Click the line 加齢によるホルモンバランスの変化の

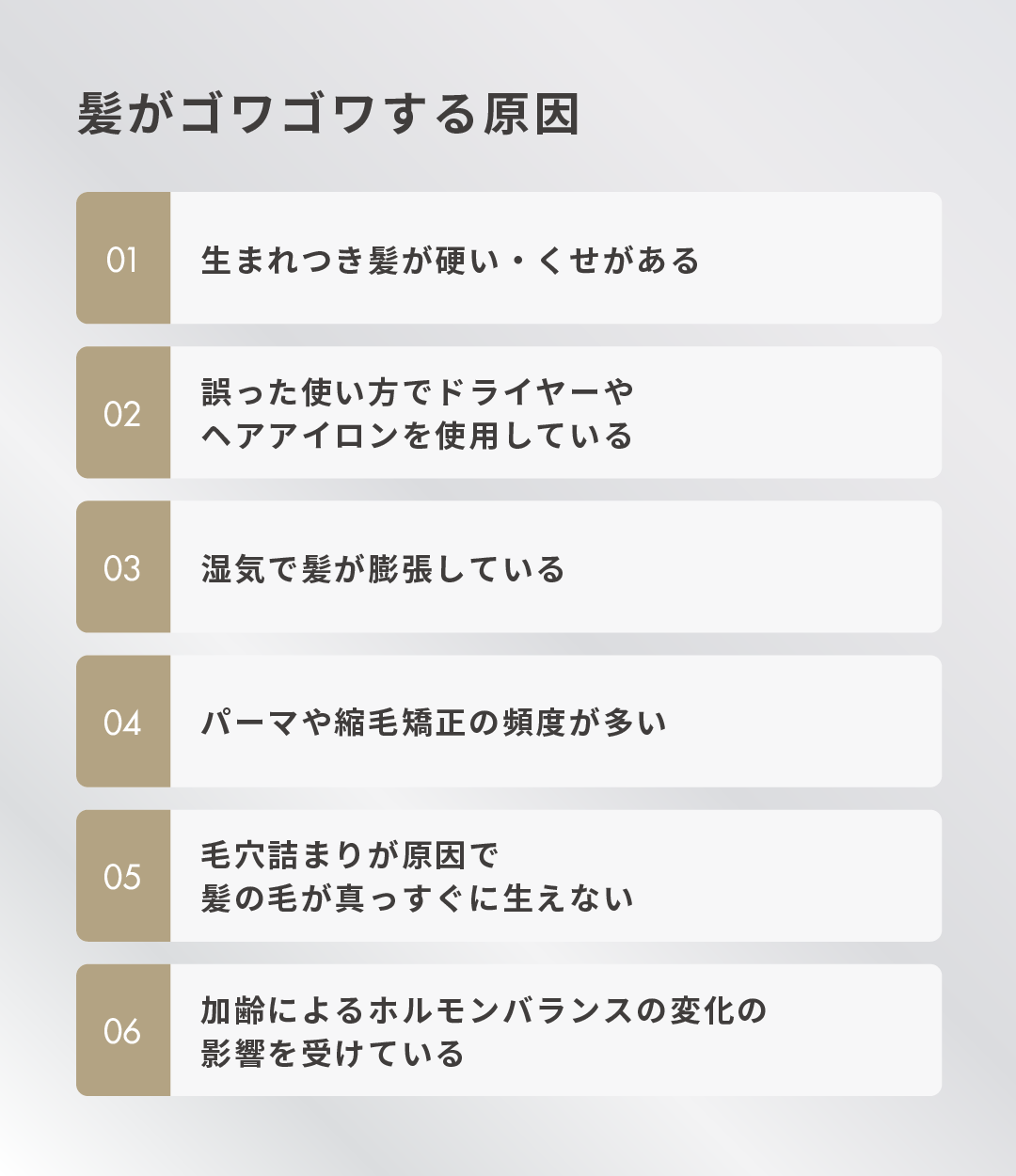pyautogui.click(x=484, y=1009)
